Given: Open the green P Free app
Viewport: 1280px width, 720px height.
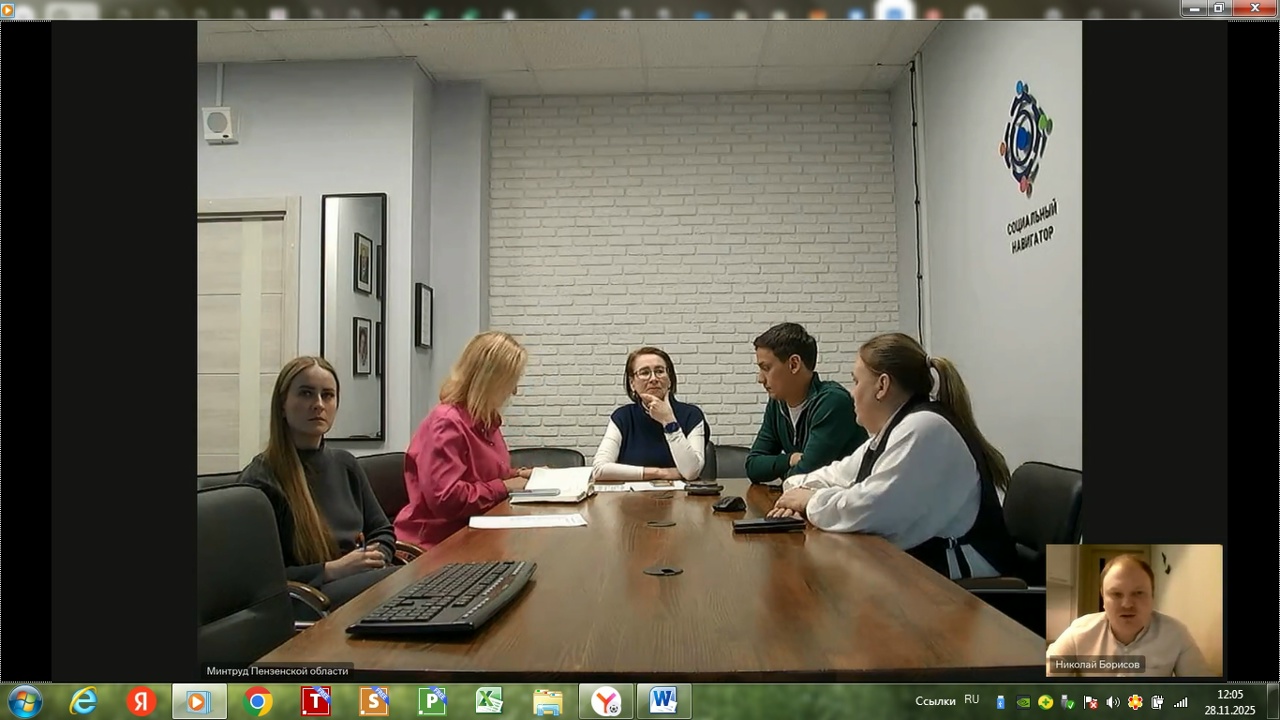Looking at the screenshot, I should pyautogui.click(x=432, y=702).
